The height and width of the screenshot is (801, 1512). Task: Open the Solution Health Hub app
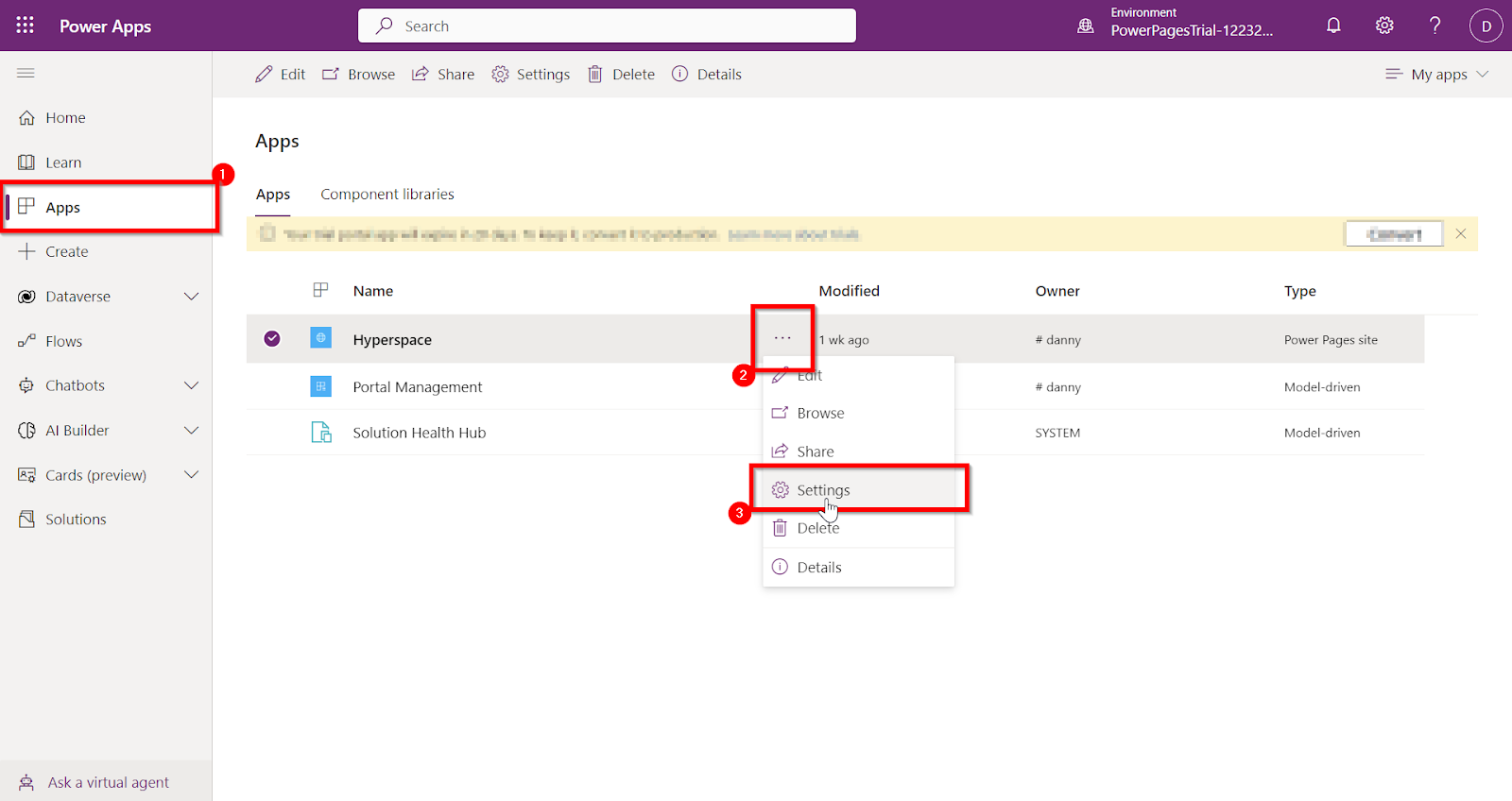pos(420,433)
